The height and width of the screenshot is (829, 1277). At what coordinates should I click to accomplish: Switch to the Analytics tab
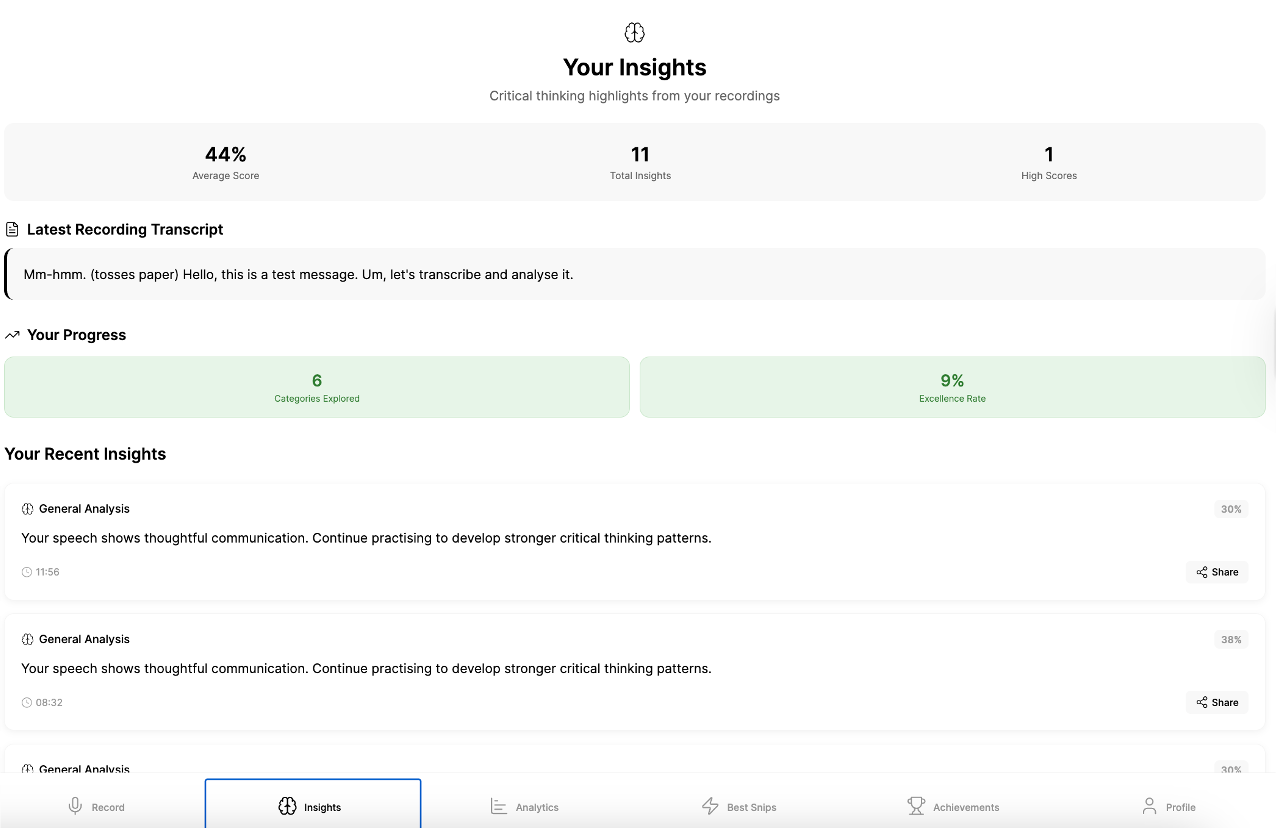coord(525,806)
